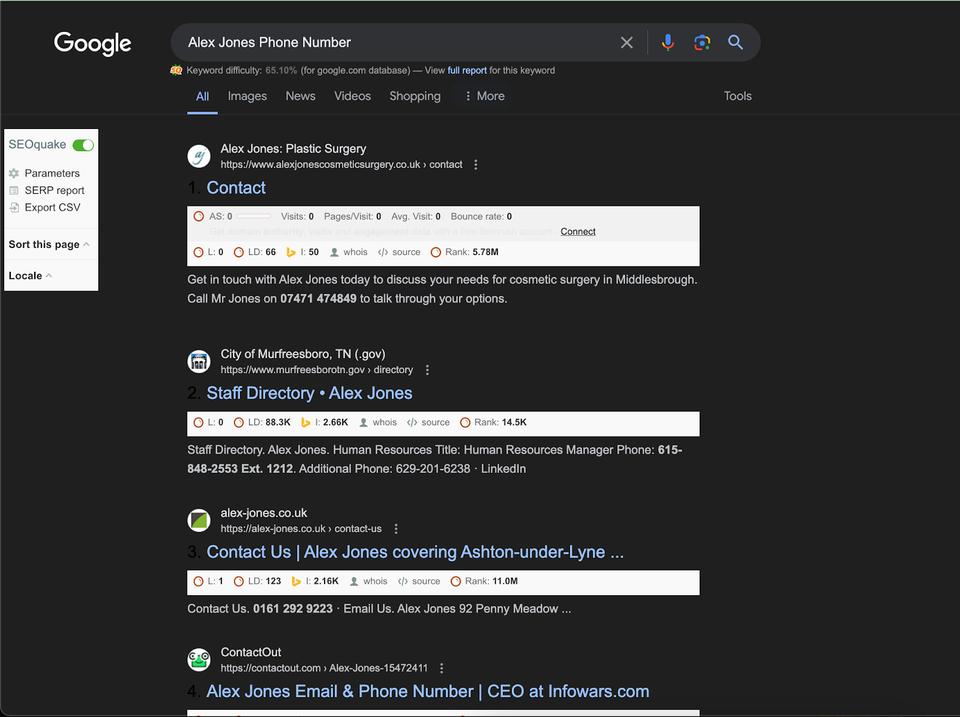Click Visits: 0 metric
This screenshot has width=960, height=717.
[298, 216]
